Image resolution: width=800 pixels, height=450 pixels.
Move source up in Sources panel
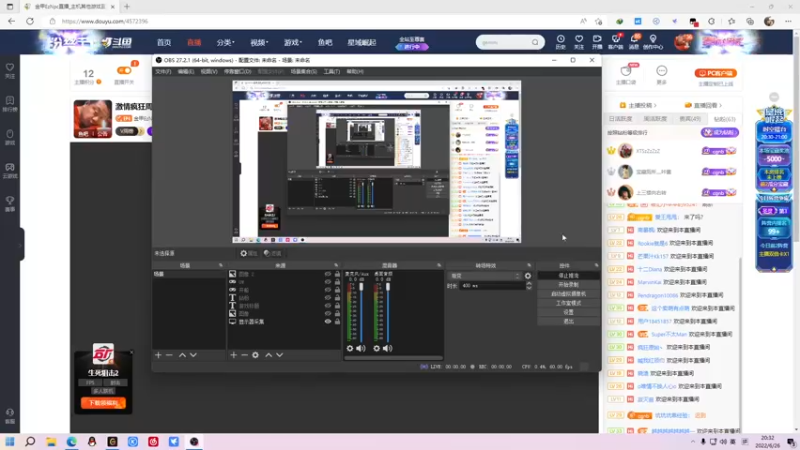pos(268,355)
